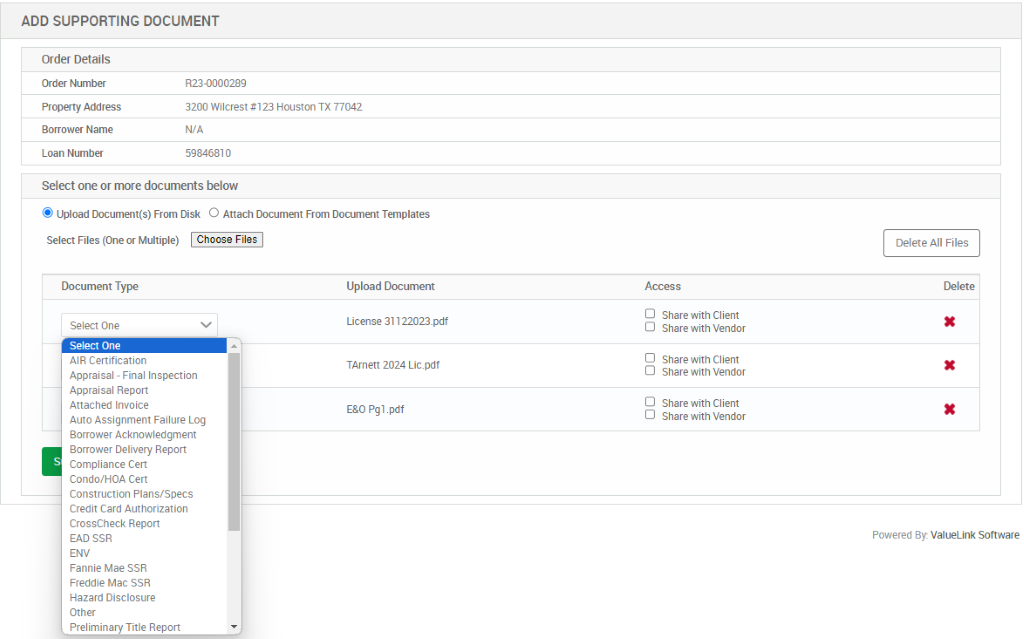Image resolution: width=1024 pixels, height=639 pixels.
Task: Delete the License 31122023.pdf row
Action: (x=950, y=321)
